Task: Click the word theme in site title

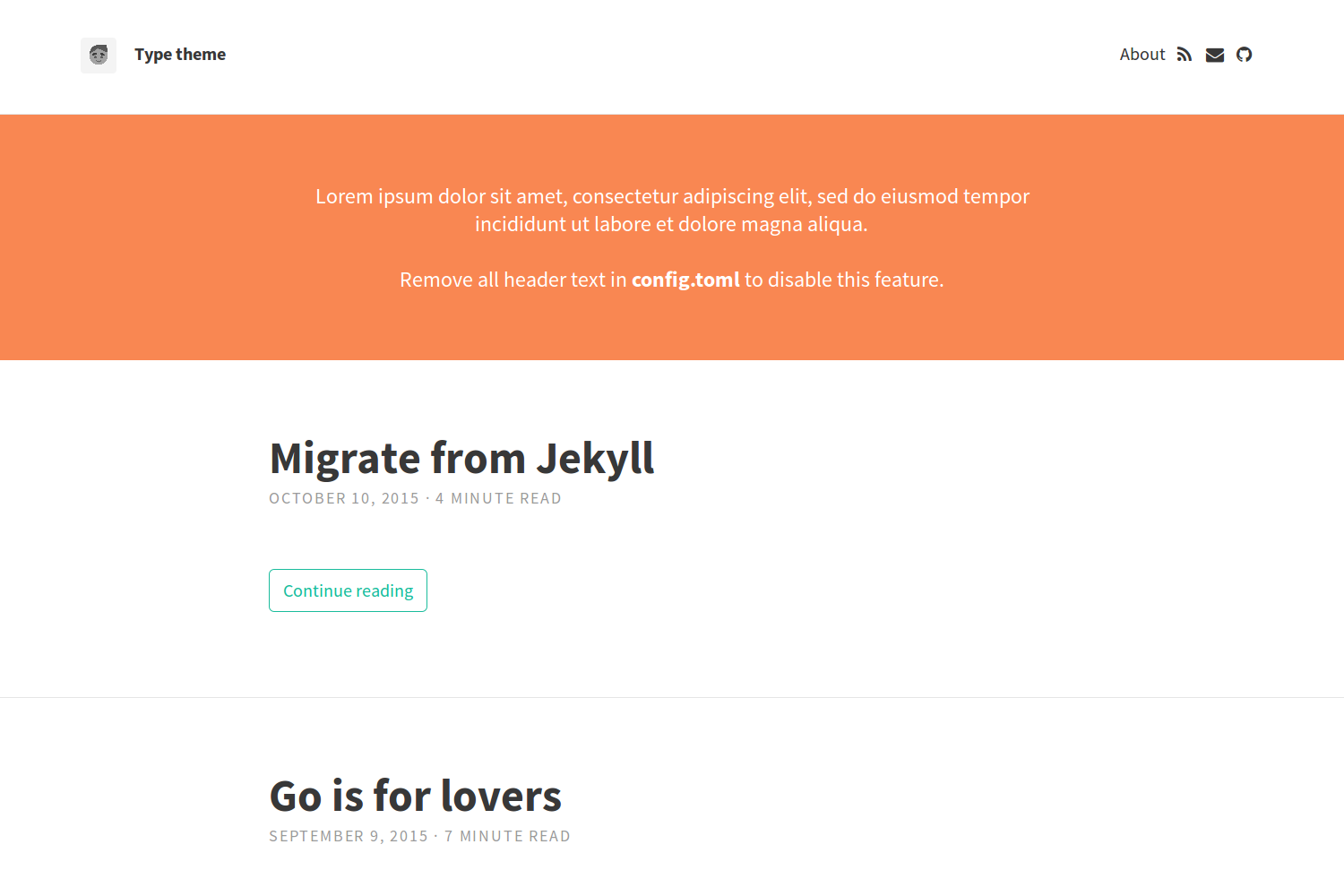Action: coord(201,55)
